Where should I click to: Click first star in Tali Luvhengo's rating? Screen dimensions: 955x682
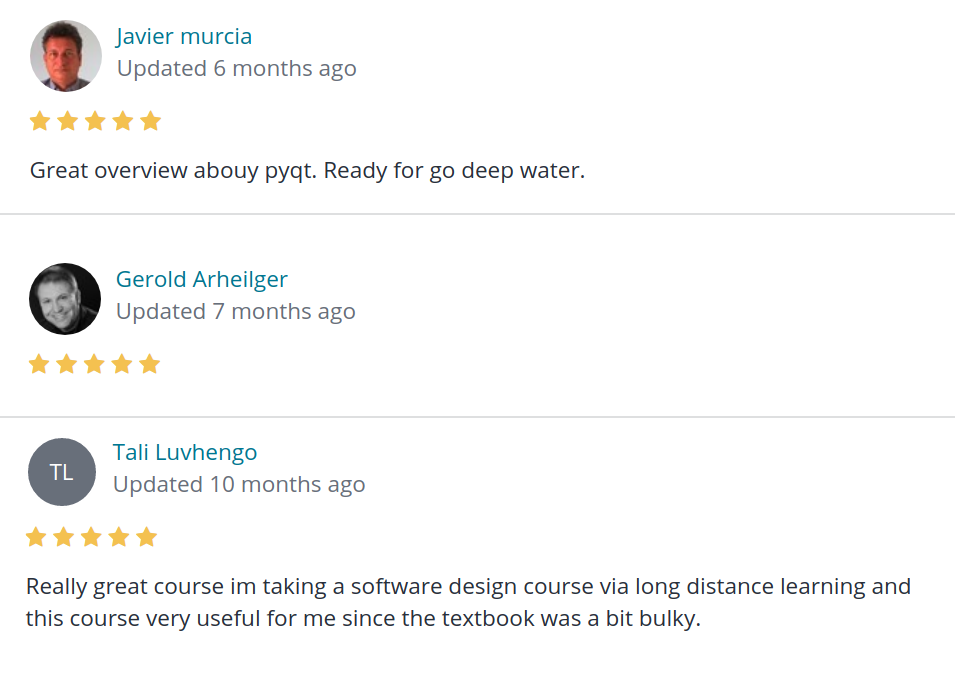coord(36,538)
